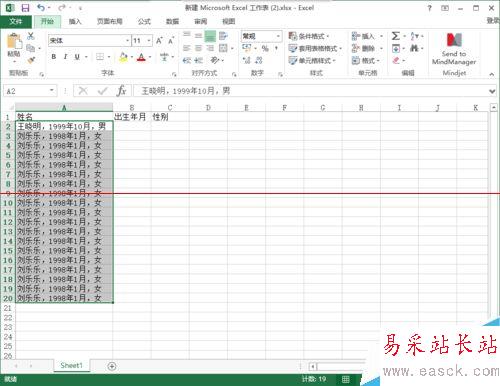
Task: Expand the formula bar chevron
Action: point(492,91)
